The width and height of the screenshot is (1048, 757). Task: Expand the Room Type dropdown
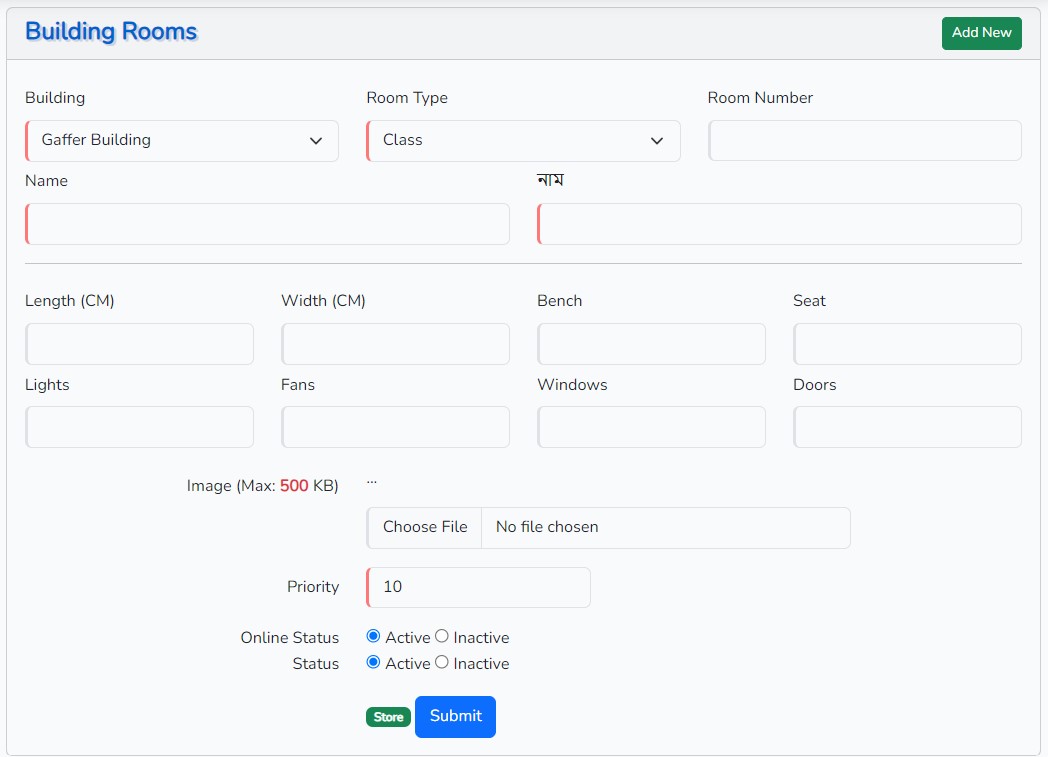click(523, 141)
